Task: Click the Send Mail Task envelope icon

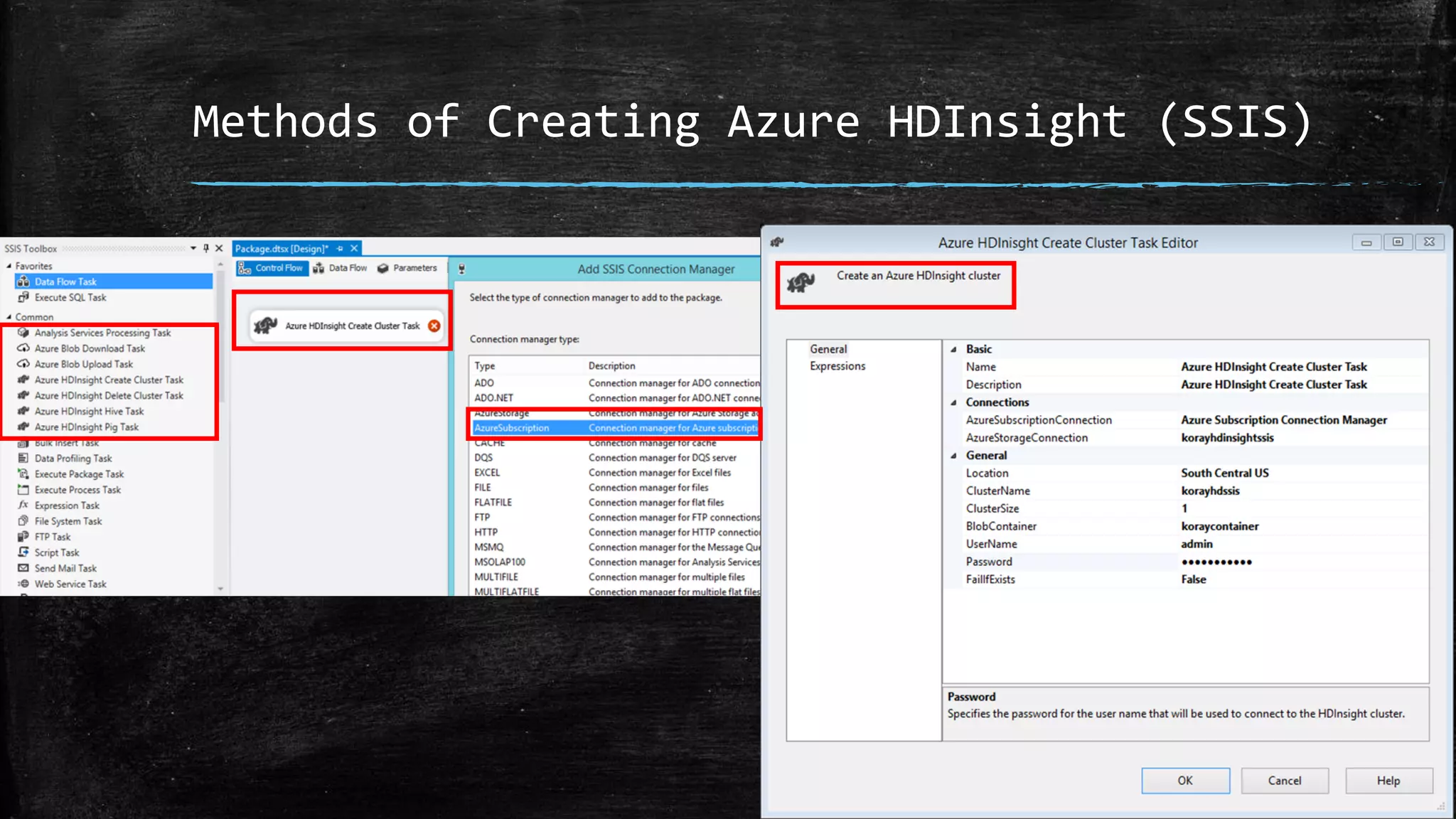Action: click(x=23, y=568)
